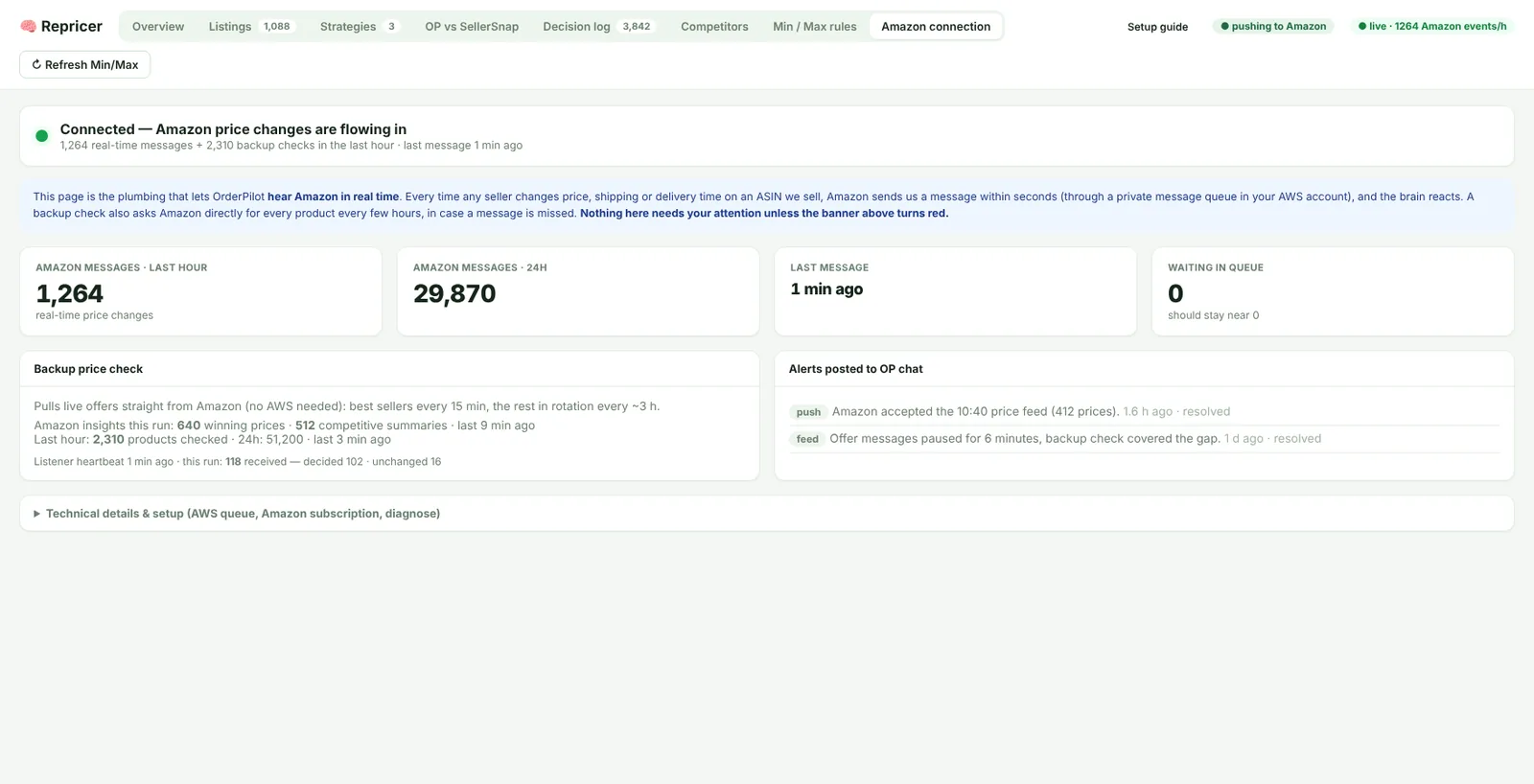Click the "Listener heartbeat 1 min ago" line
This screenshot has height=784, width=1534.
[x=238, y=462]
